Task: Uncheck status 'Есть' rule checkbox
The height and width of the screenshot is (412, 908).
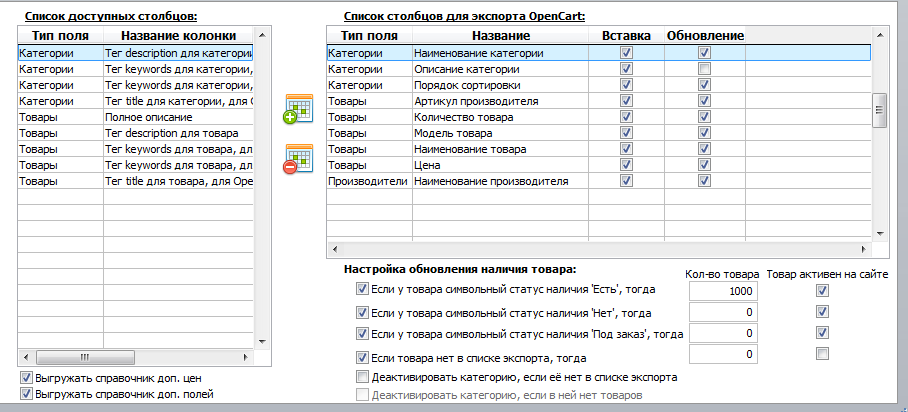Action: click(363, 289)
